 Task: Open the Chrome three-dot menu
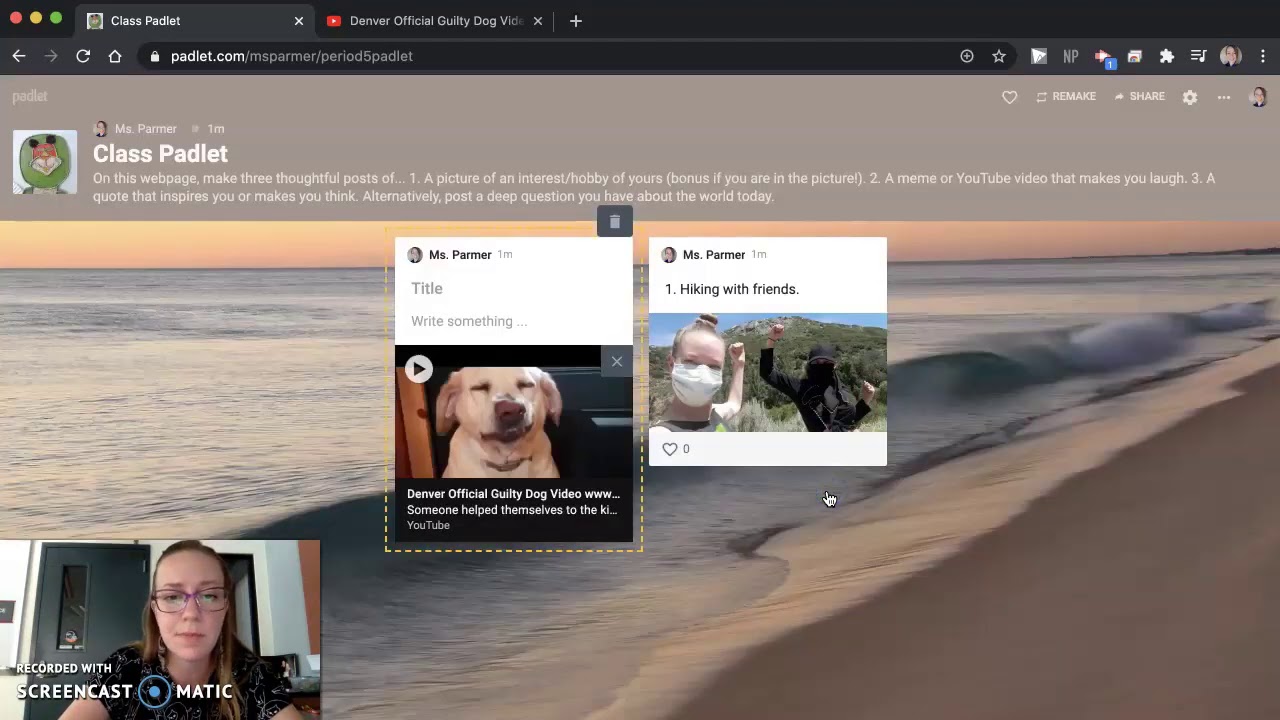1263,57
